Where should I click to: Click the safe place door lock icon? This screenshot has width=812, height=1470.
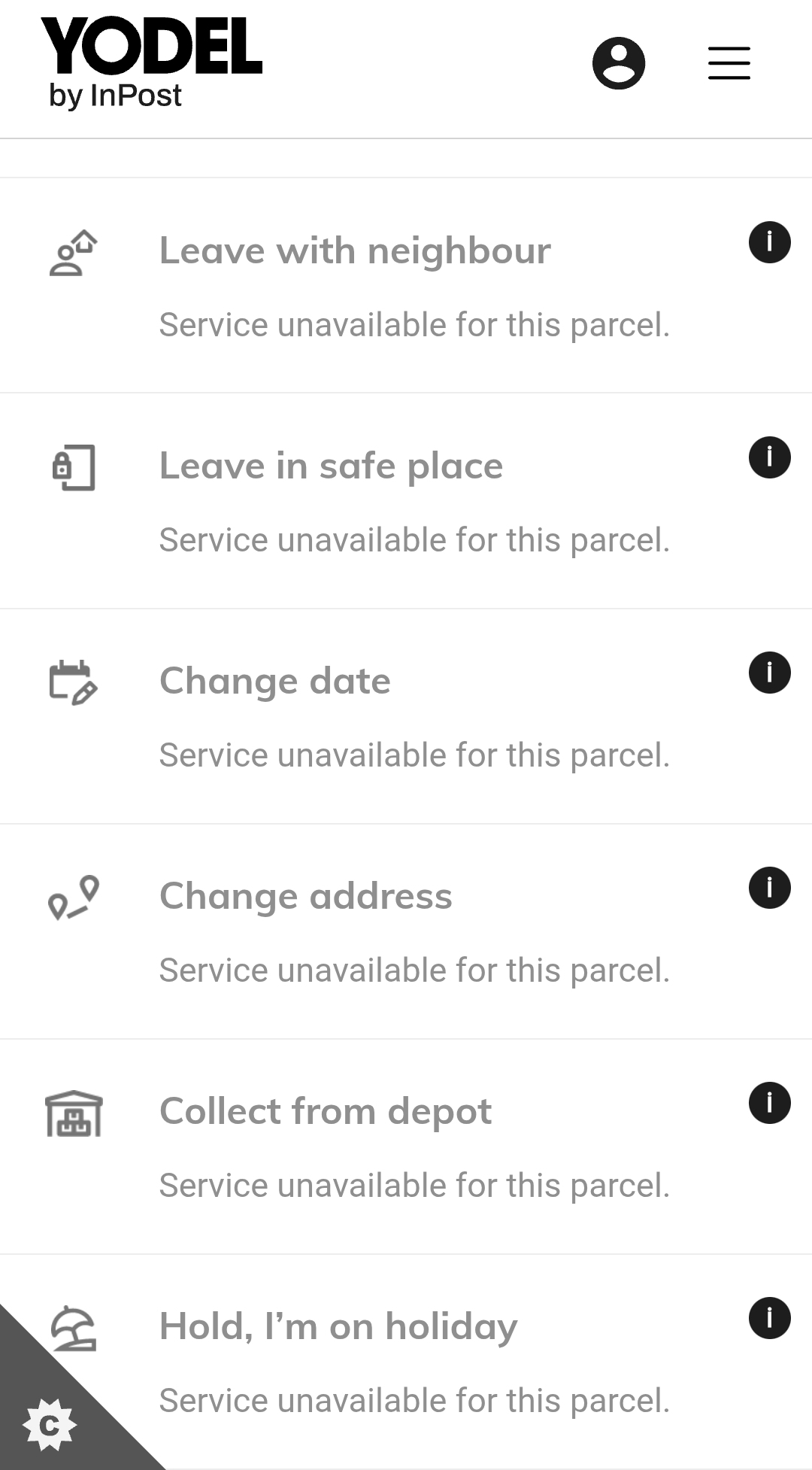(x=73, y=468)
